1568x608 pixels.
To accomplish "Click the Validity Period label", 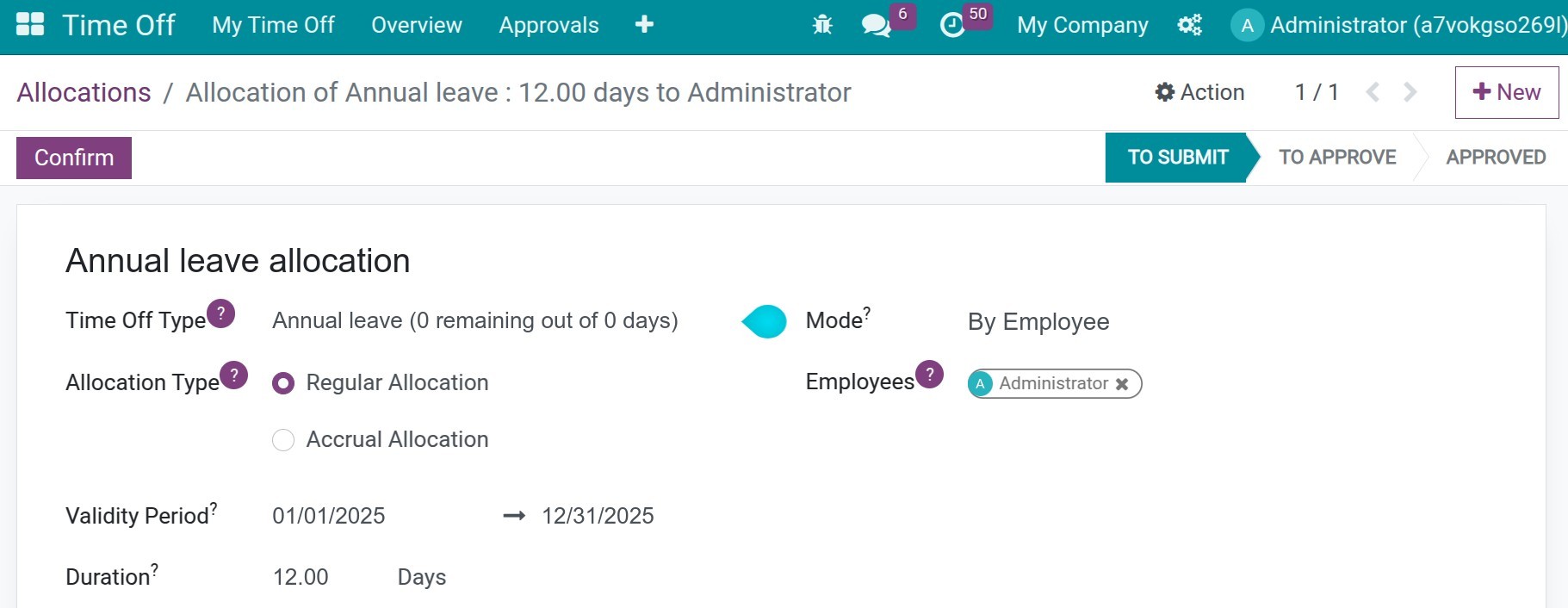I will (x=138, y=516).
